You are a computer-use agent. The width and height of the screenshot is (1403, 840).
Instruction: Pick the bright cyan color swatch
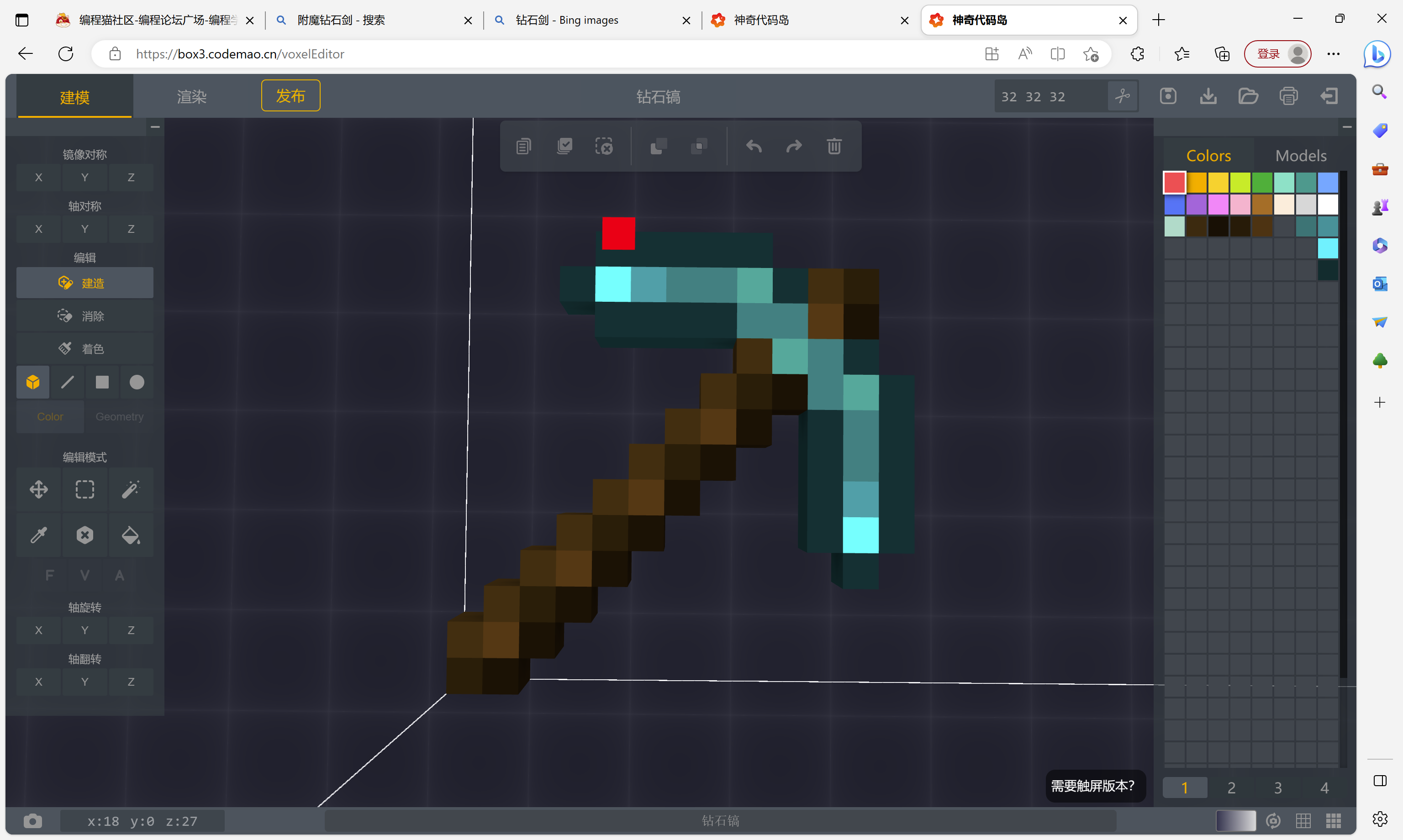[x=1328, y=248]
